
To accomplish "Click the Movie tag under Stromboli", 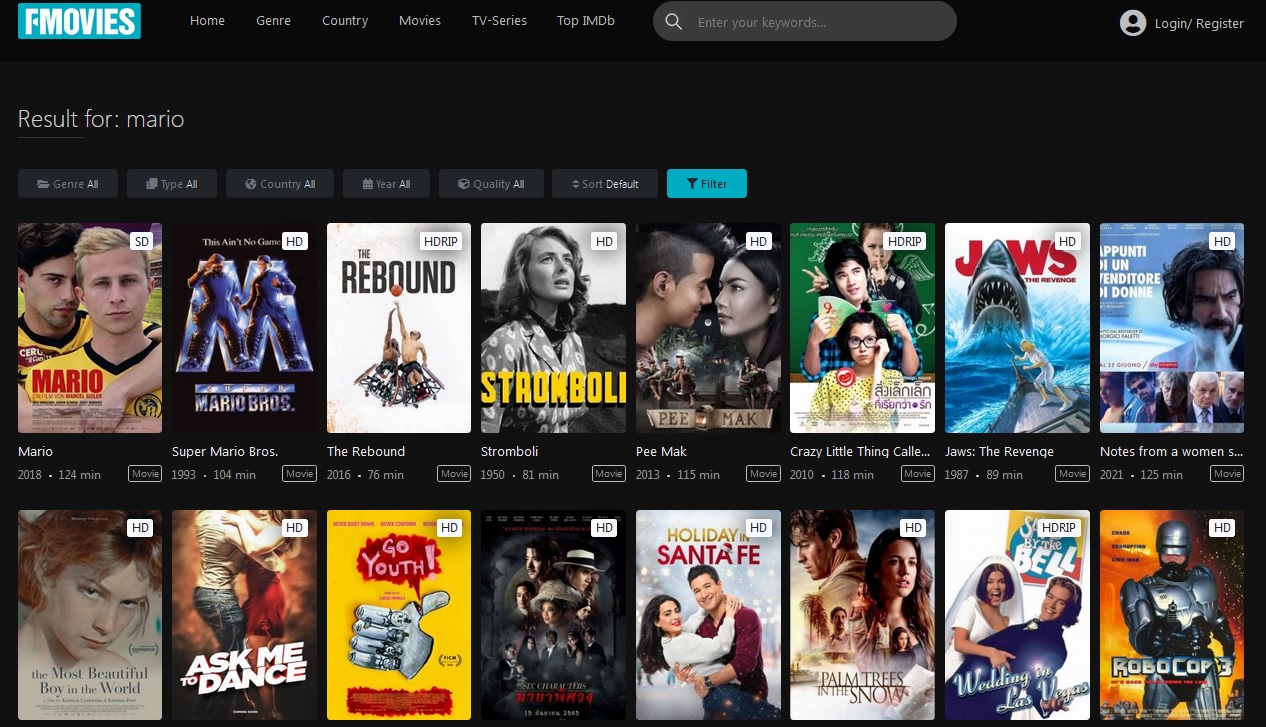I will [x=609, y=474].
